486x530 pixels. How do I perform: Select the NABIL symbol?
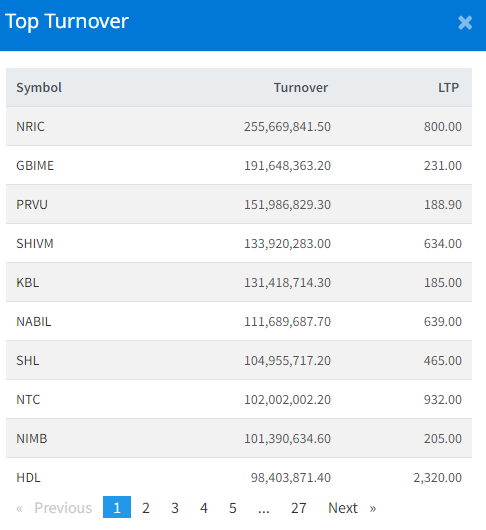point(34,321)
